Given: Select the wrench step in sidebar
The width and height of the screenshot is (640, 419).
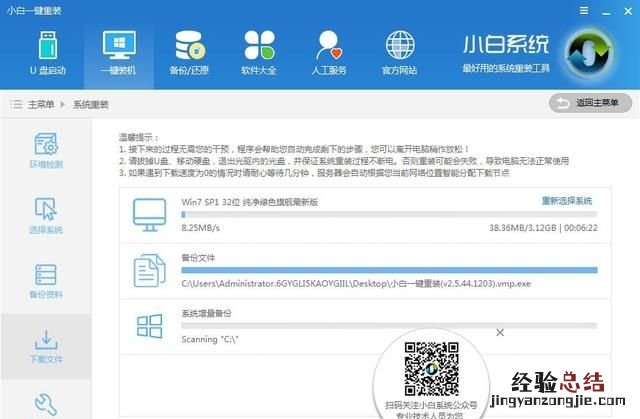Looking at the screenshot, I should (x=46, y=404).
